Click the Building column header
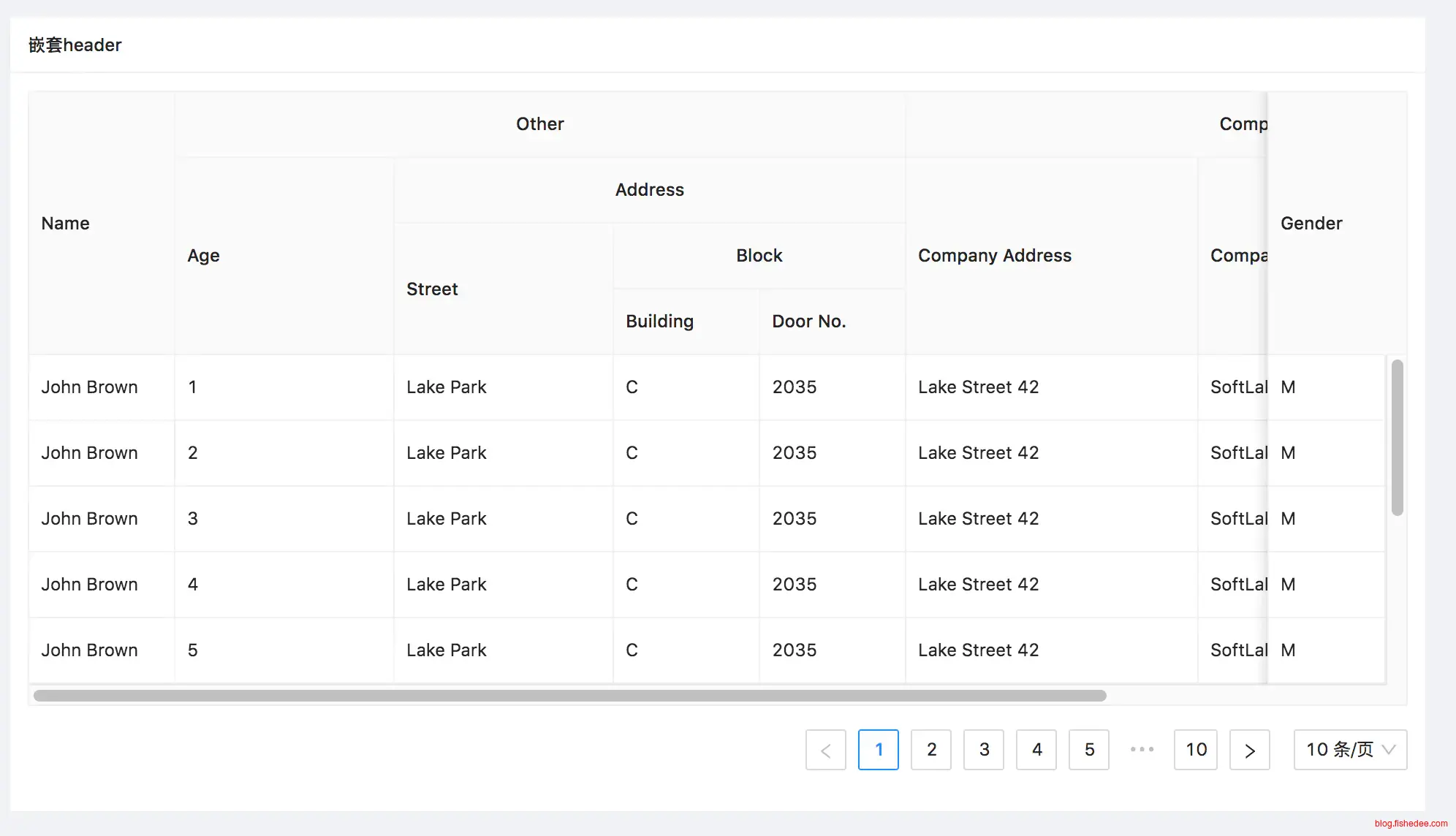This screenshot has width=1456, height=836. [659, 322]
